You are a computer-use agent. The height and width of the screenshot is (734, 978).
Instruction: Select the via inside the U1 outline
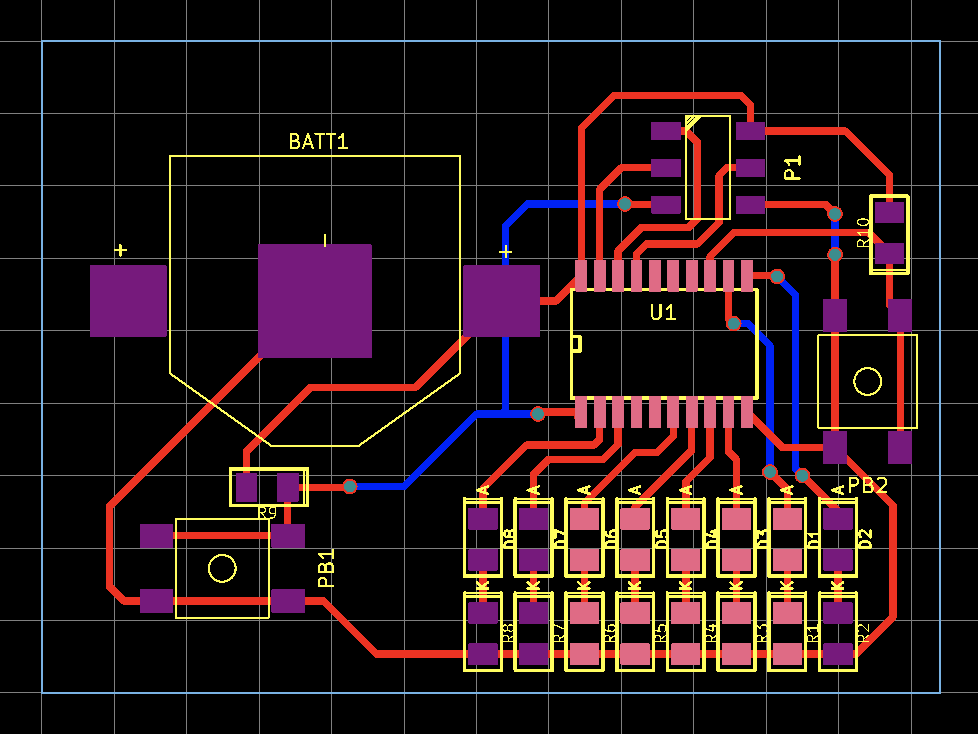point(734,323)
